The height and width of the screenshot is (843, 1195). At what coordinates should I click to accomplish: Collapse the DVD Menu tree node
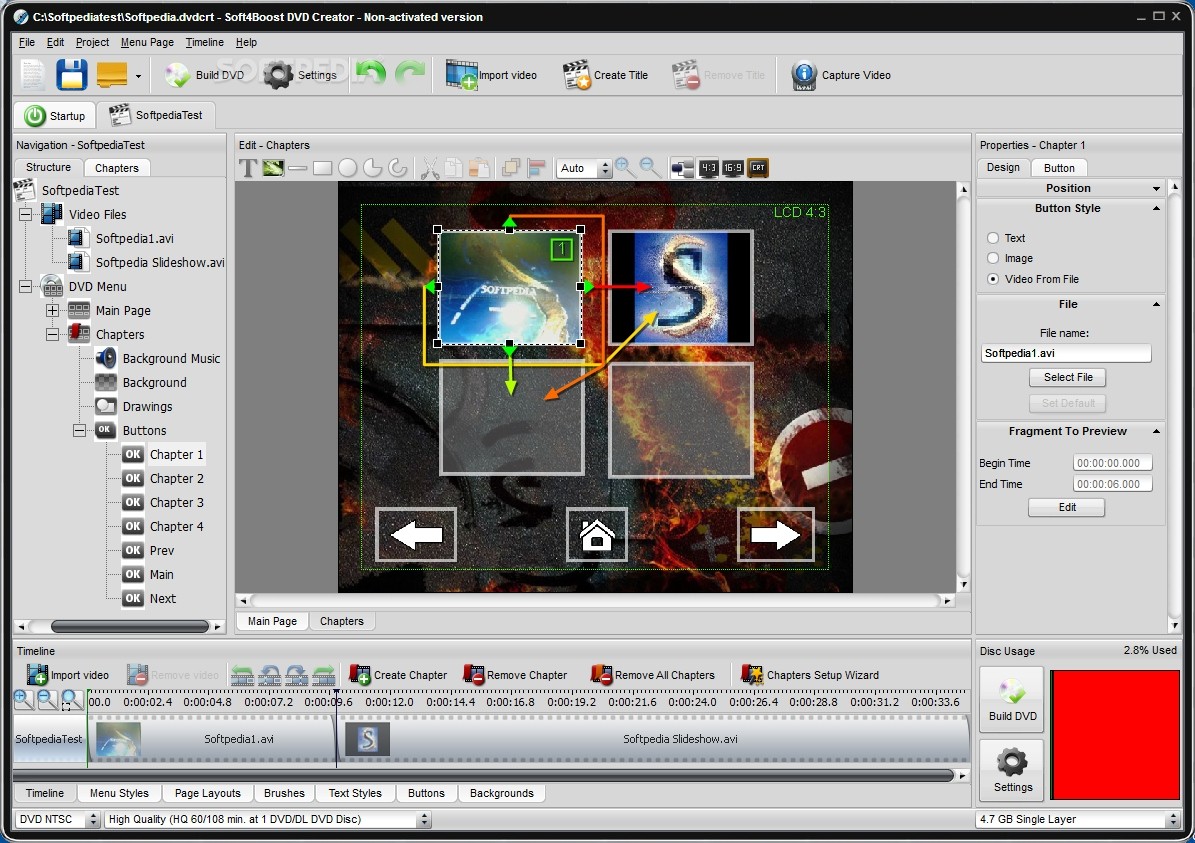pyautogui.click(x=25, y=287)
